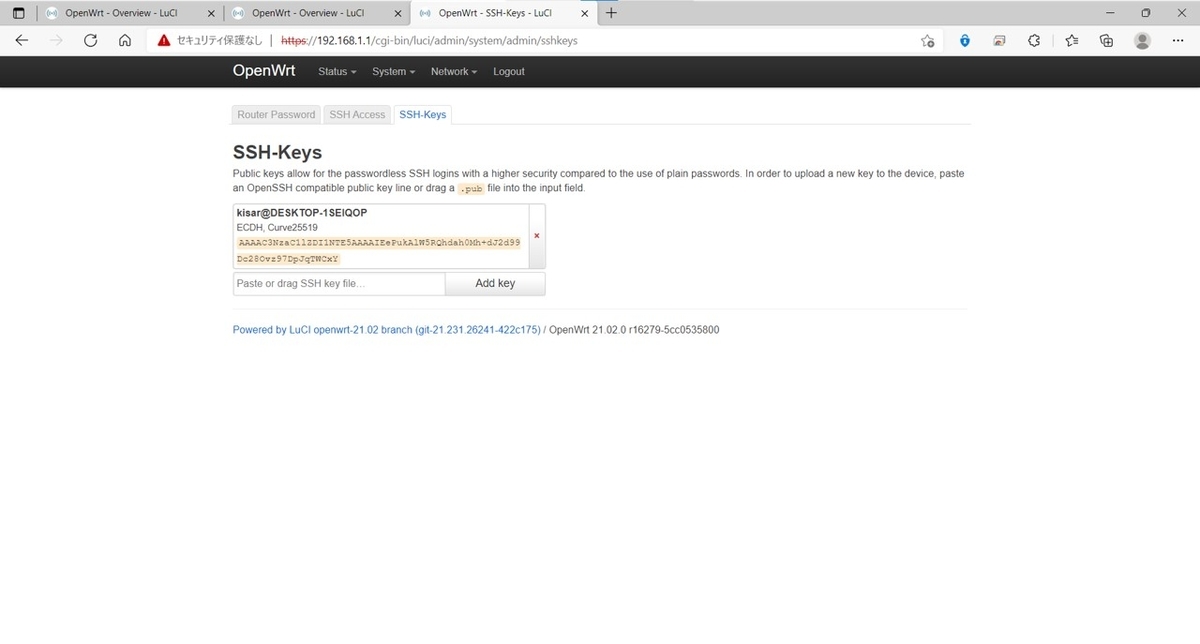Open the Favorites list
Viewport: 1200px width, 644px height.
(x=1071, y=41)
